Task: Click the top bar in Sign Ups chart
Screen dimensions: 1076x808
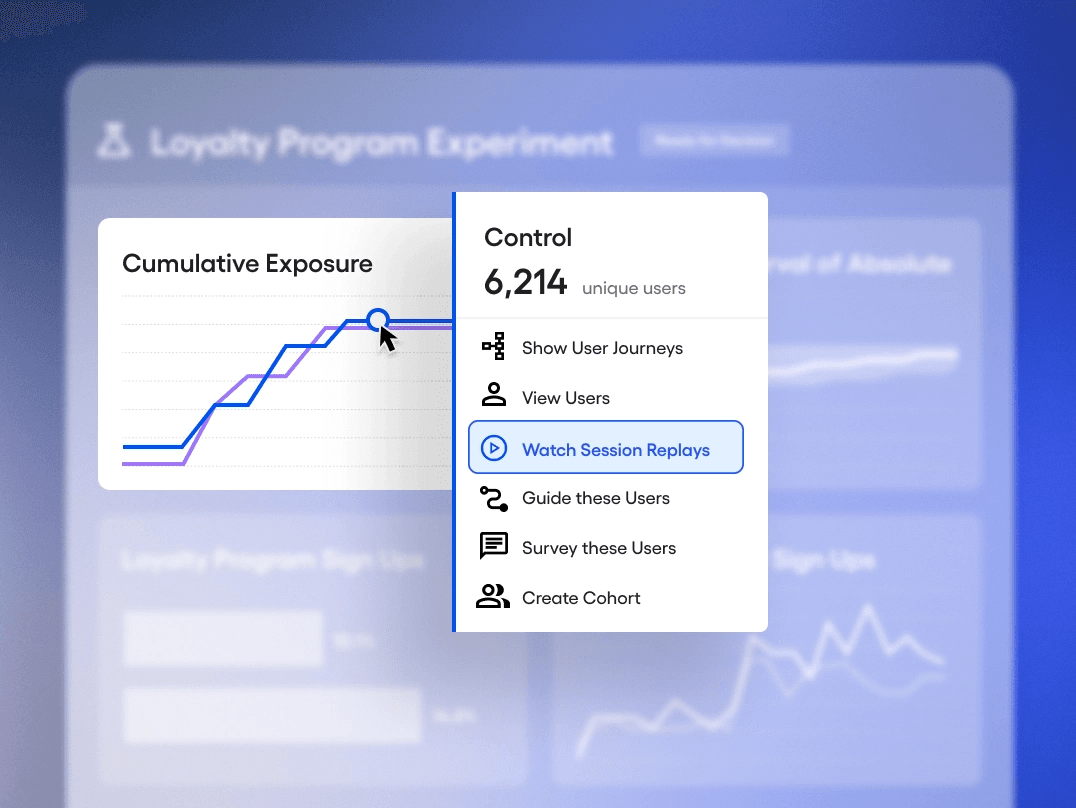Action: [x=223, y=640]
